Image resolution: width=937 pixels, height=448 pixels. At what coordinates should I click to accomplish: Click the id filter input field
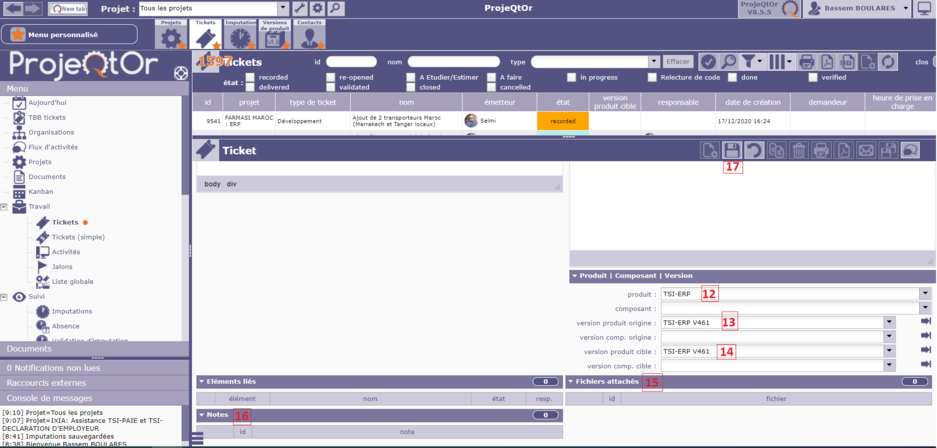(x=351, y=62)
